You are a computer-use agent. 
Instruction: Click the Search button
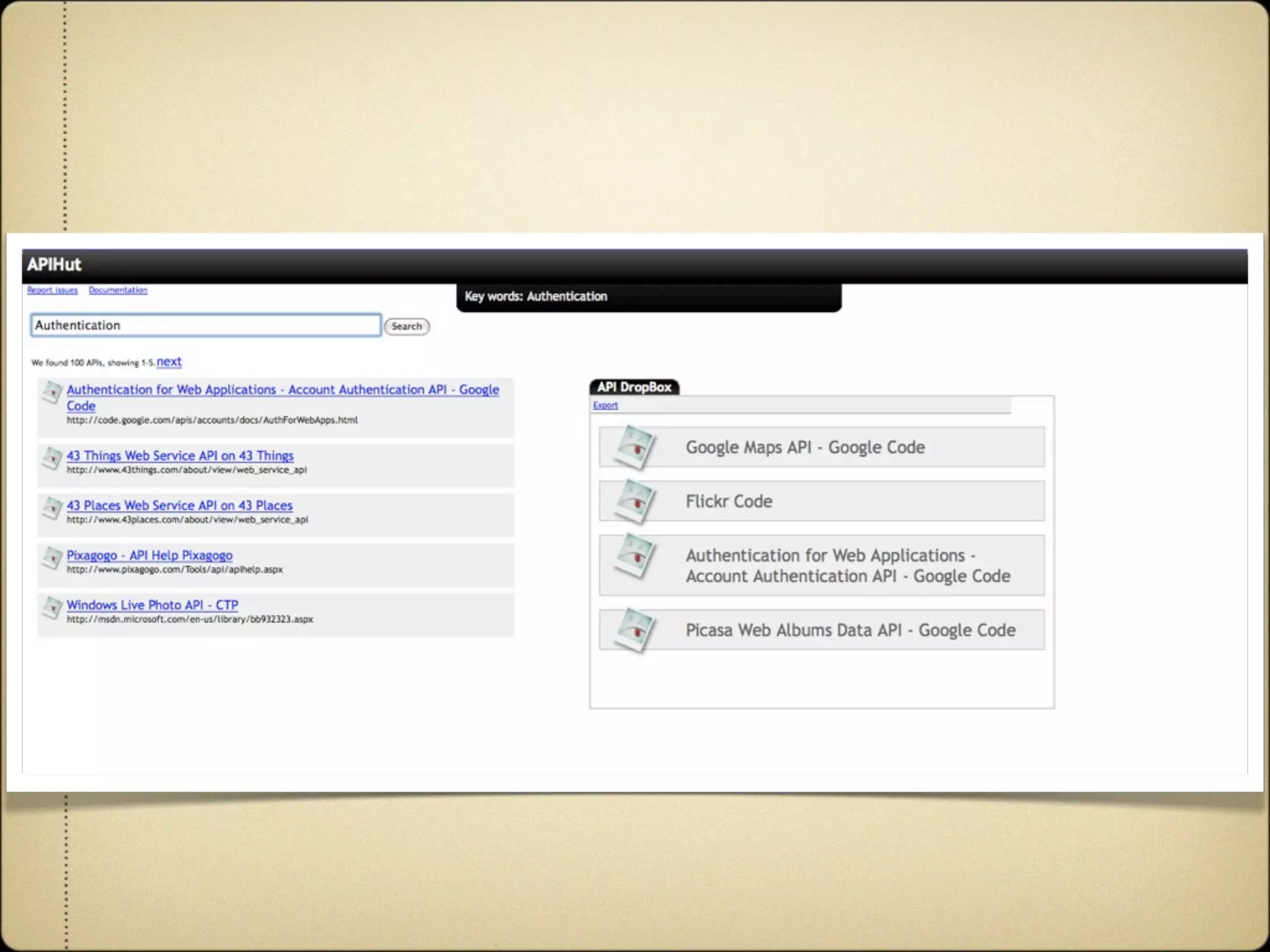(x=407, y=326)
